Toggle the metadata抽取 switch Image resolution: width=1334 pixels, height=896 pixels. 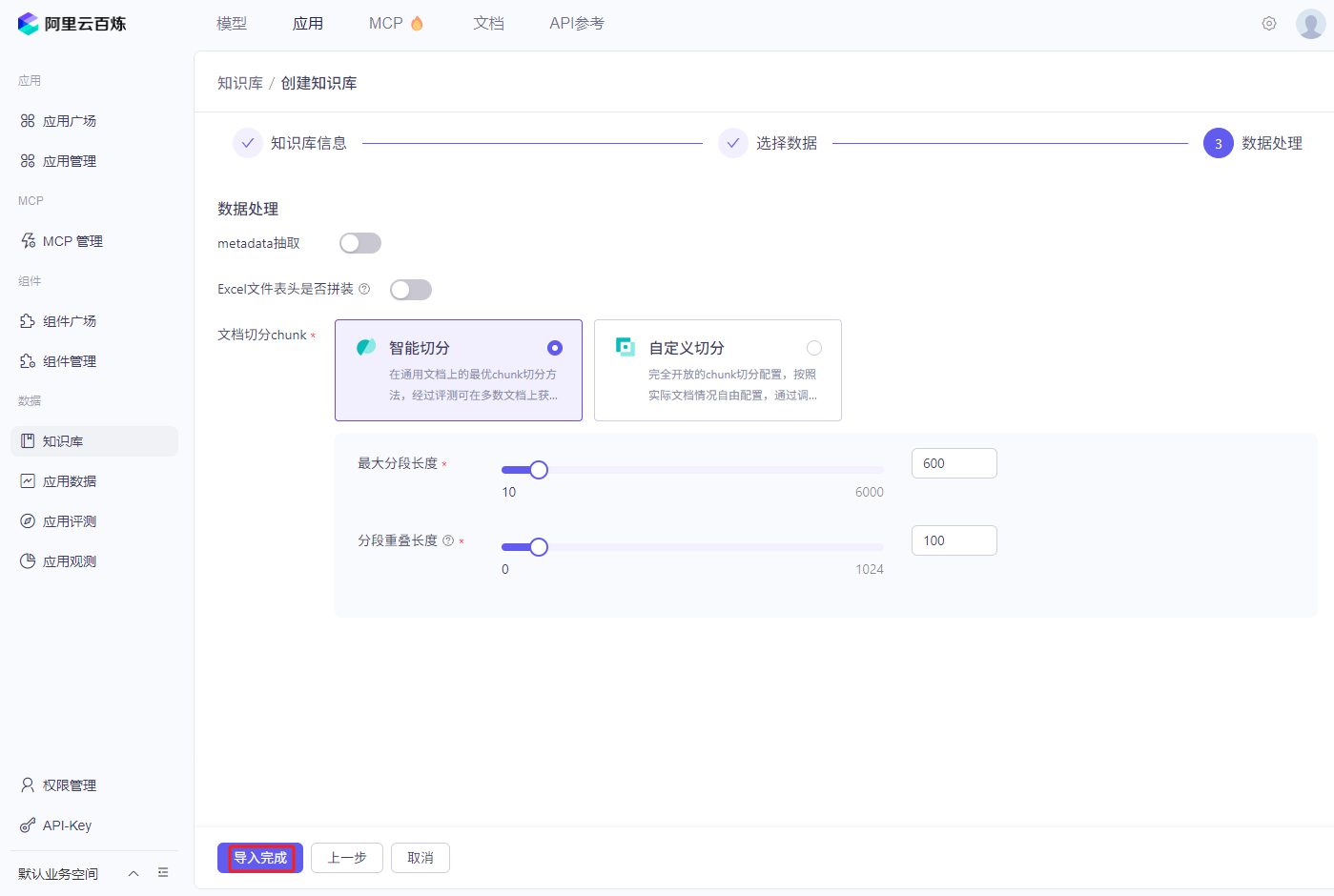[x=360, y=243]
